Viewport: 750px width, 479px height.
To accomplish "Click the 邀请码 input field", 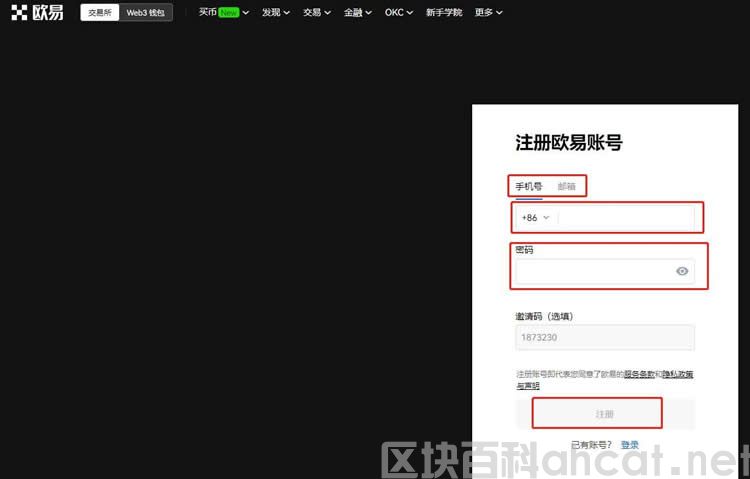I will click(x=605, y=337).
